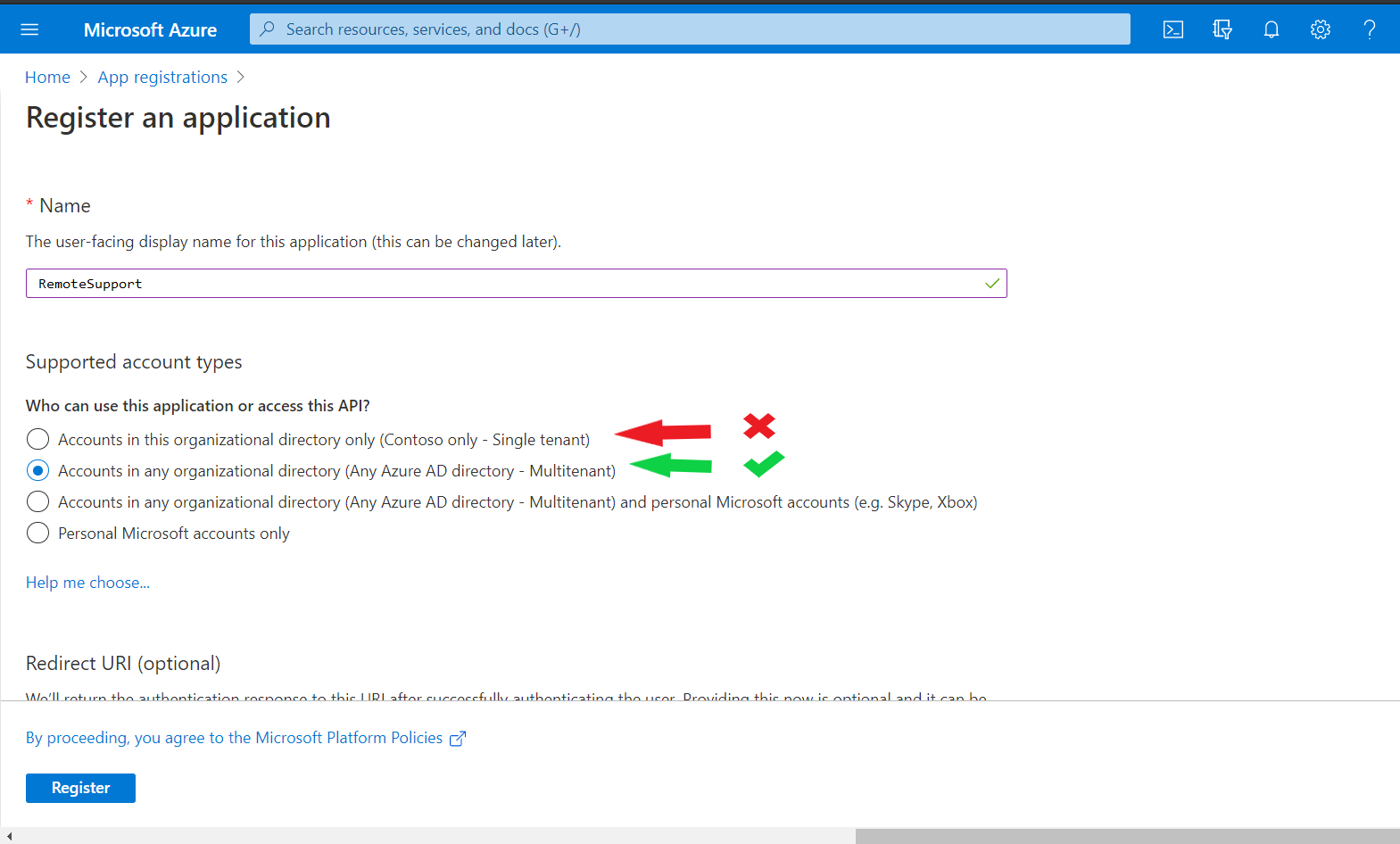Click the search magnifier icon

267,29
